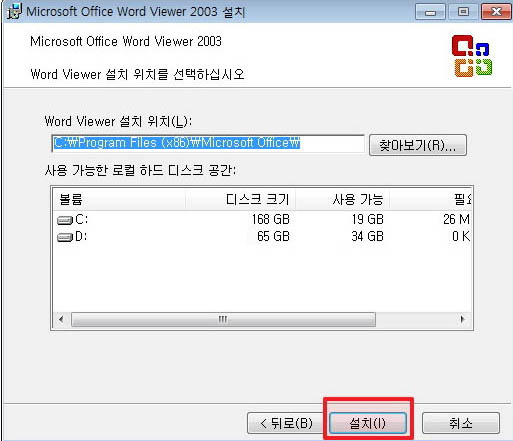Maximize the setup window
This screenshot has height=441, width=513.
(463, 12)
